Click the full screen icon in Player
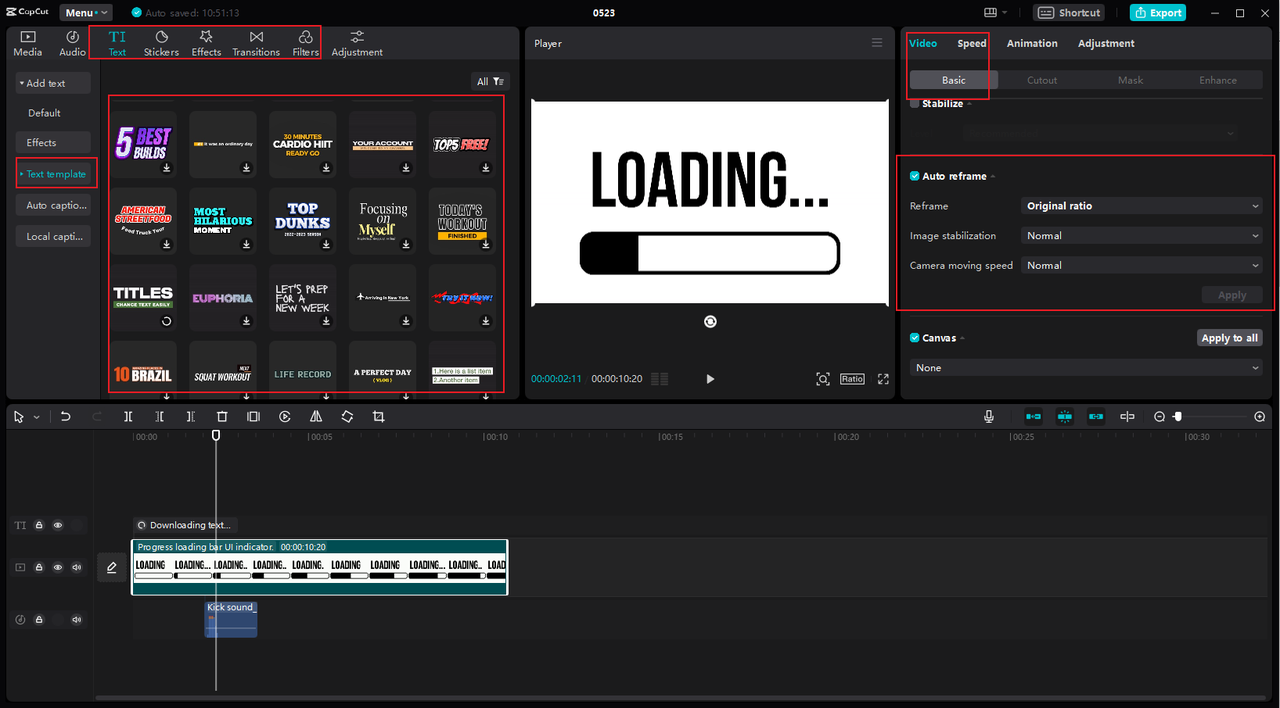The width and height of the screenshot is (1280, 708). coord(883,379)
